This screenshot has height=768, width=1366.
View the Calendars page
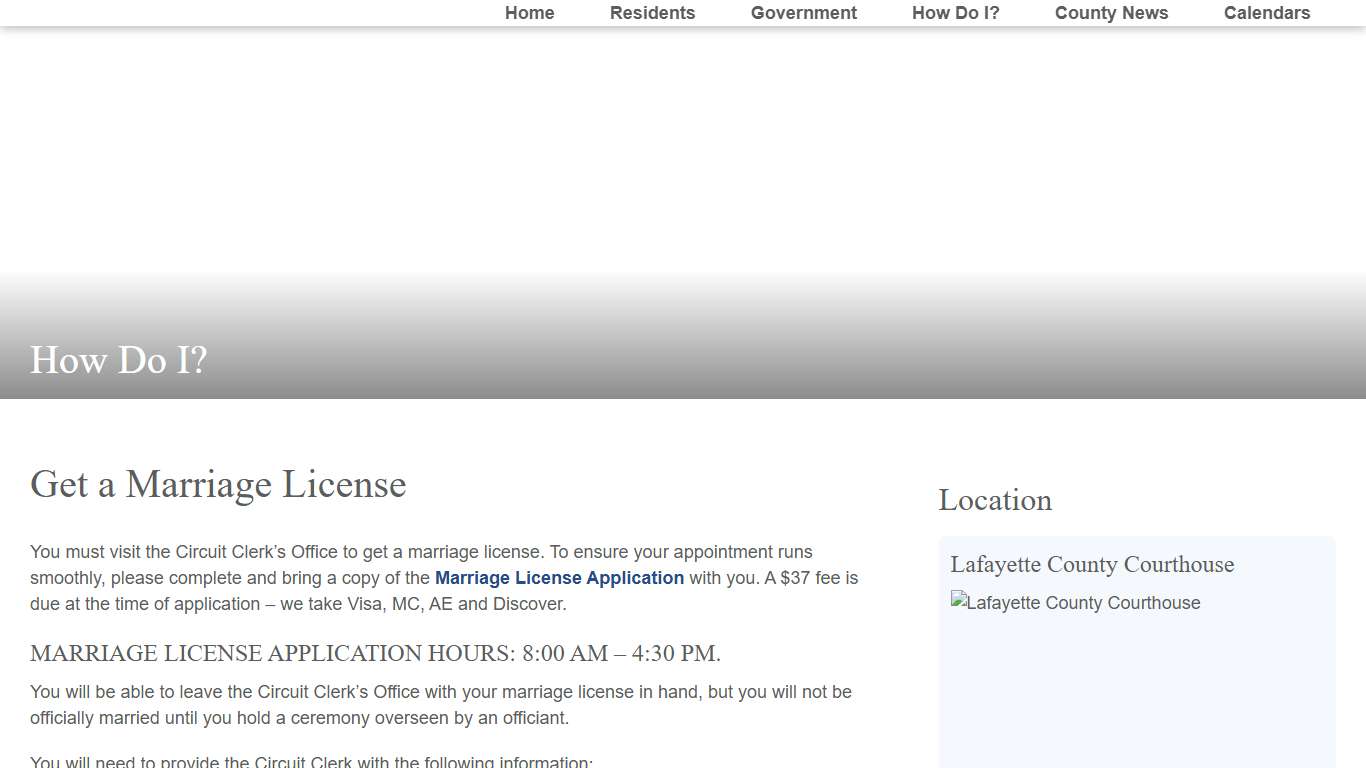(x=1266, y=13)
